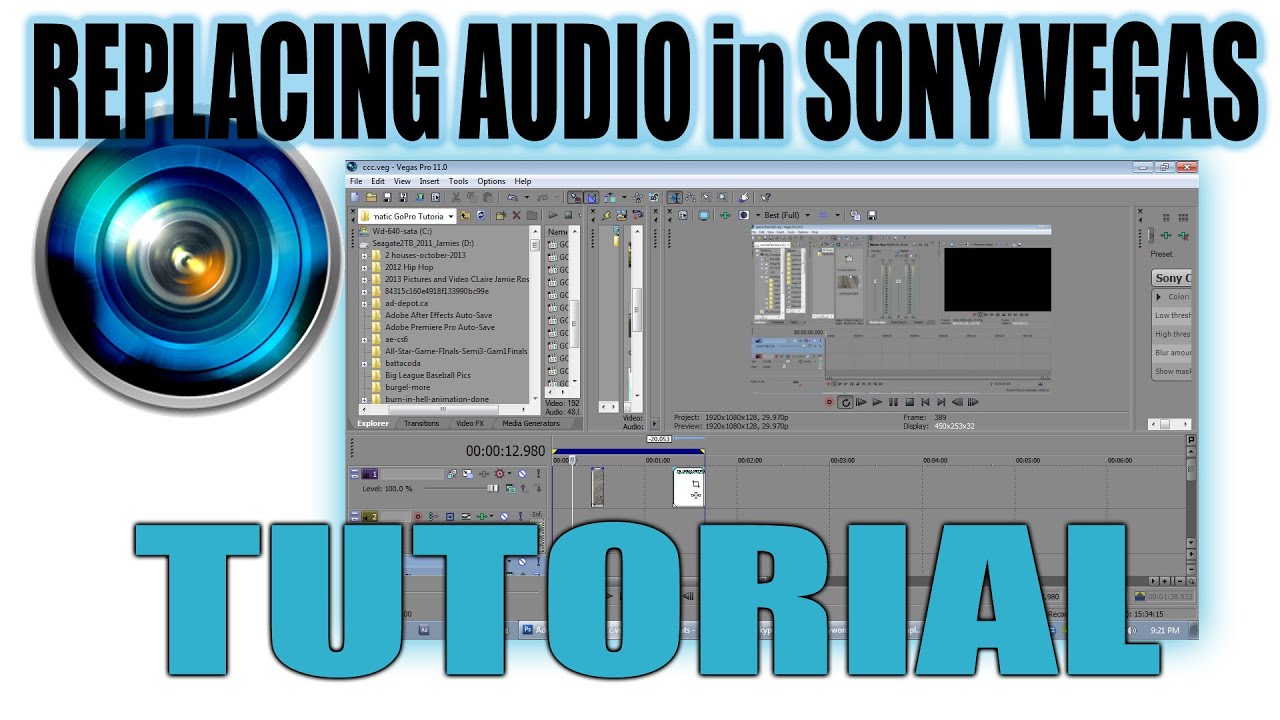Mute video track 1

click(522, 473)
